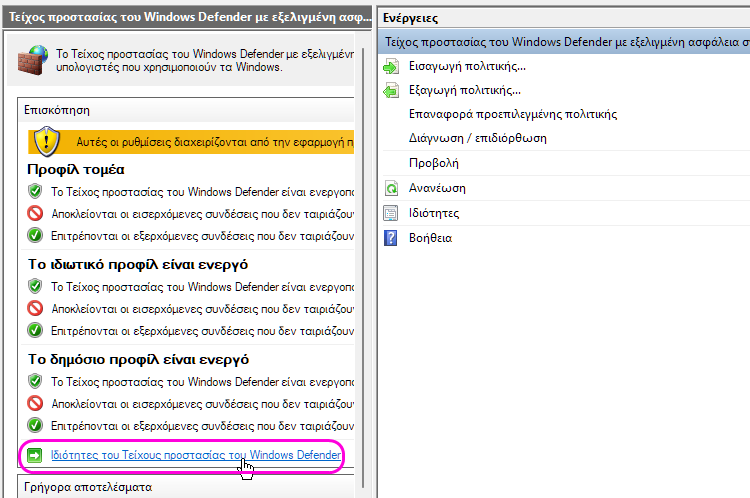Open Βοήθεια from the actions pane
This screenshot has height=498, width=750.
(430, 238)
